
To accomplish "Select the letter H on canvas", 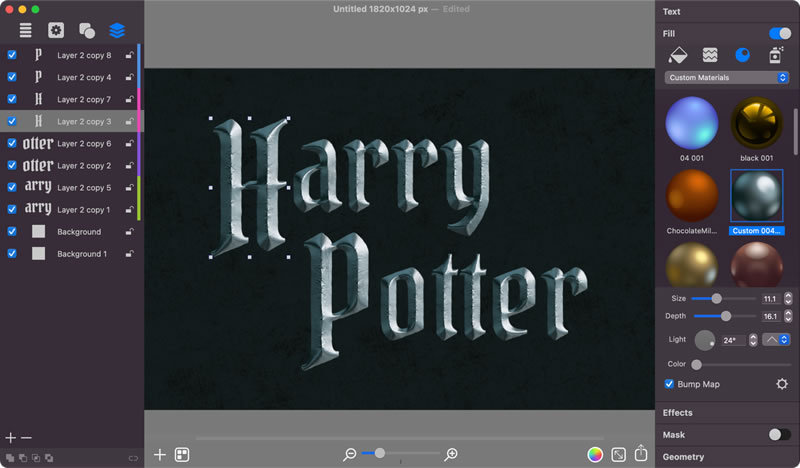I will click(x=249, y=187).
